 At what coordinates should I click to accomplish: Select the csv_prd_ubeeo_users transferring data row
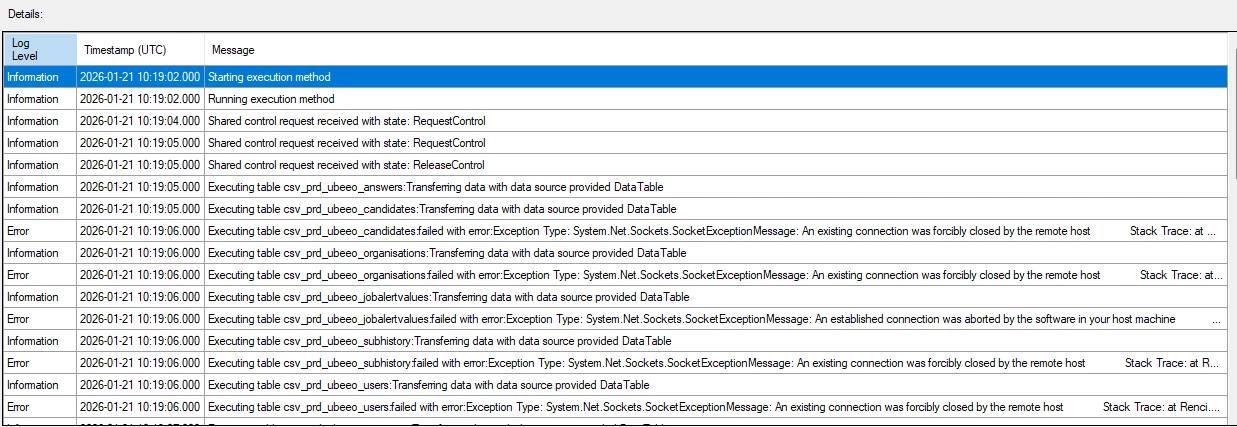[428, 385]
